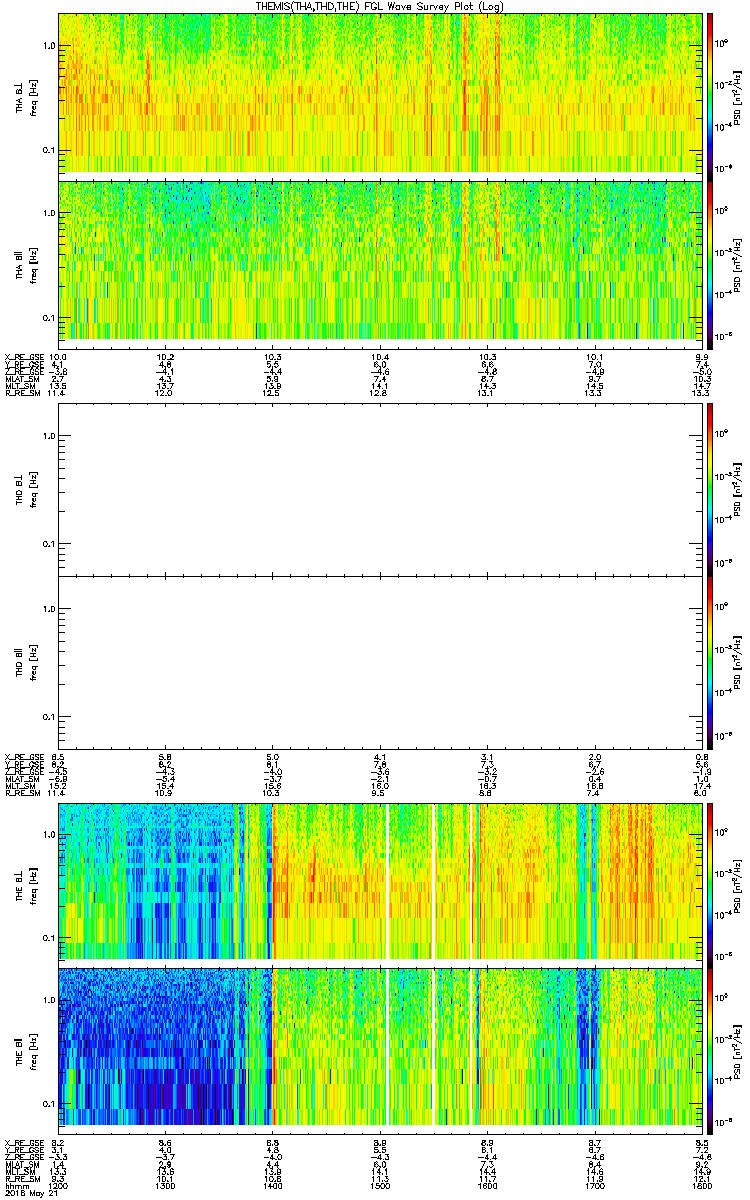Click the "THD B∥ freq [Hz]" axis label
Screen dimensions: 750x1200
[24, 661]
